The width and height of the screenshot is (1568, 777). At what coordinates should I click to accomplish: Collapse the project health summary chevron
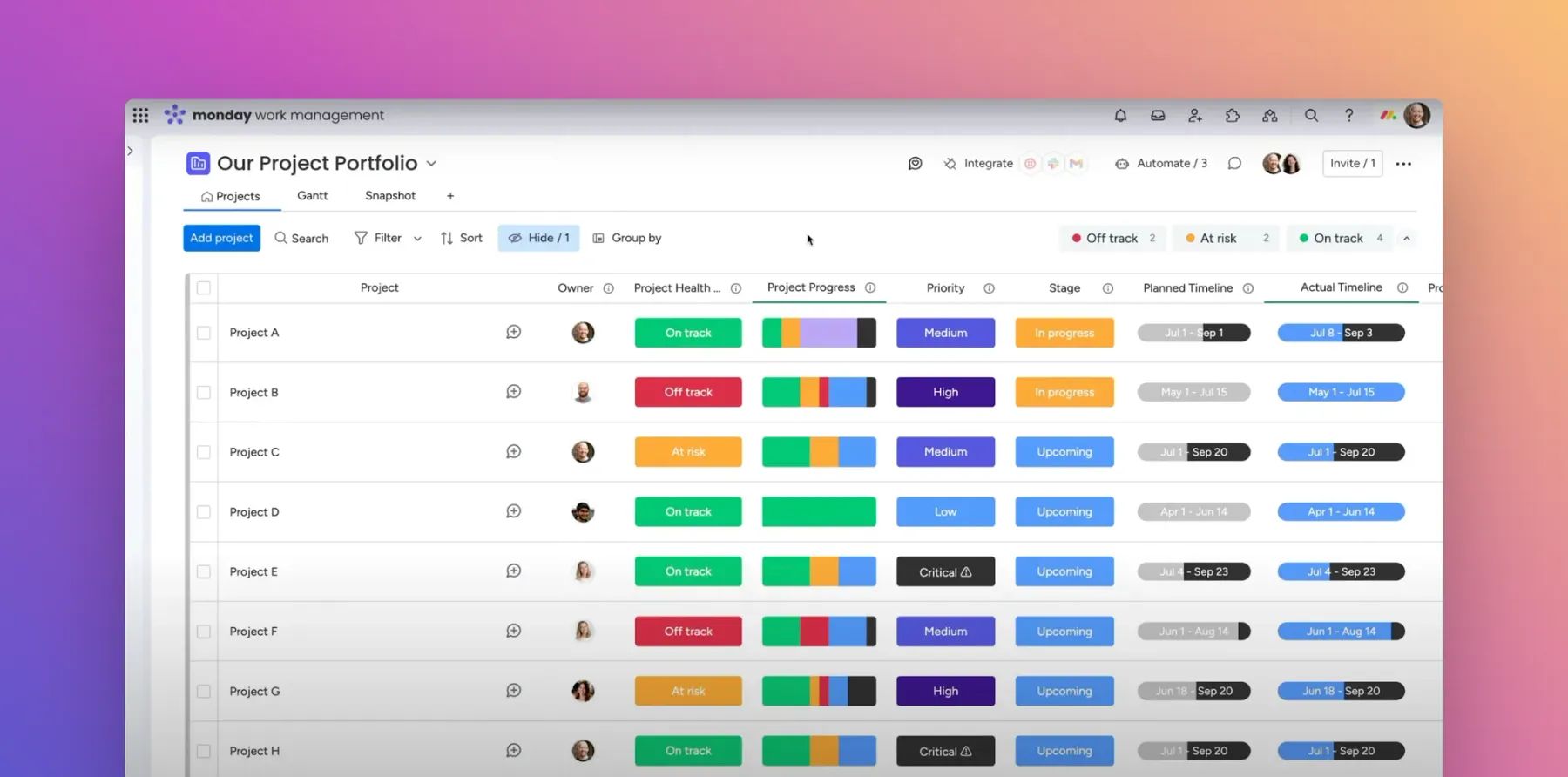(x=1406, y=239)
